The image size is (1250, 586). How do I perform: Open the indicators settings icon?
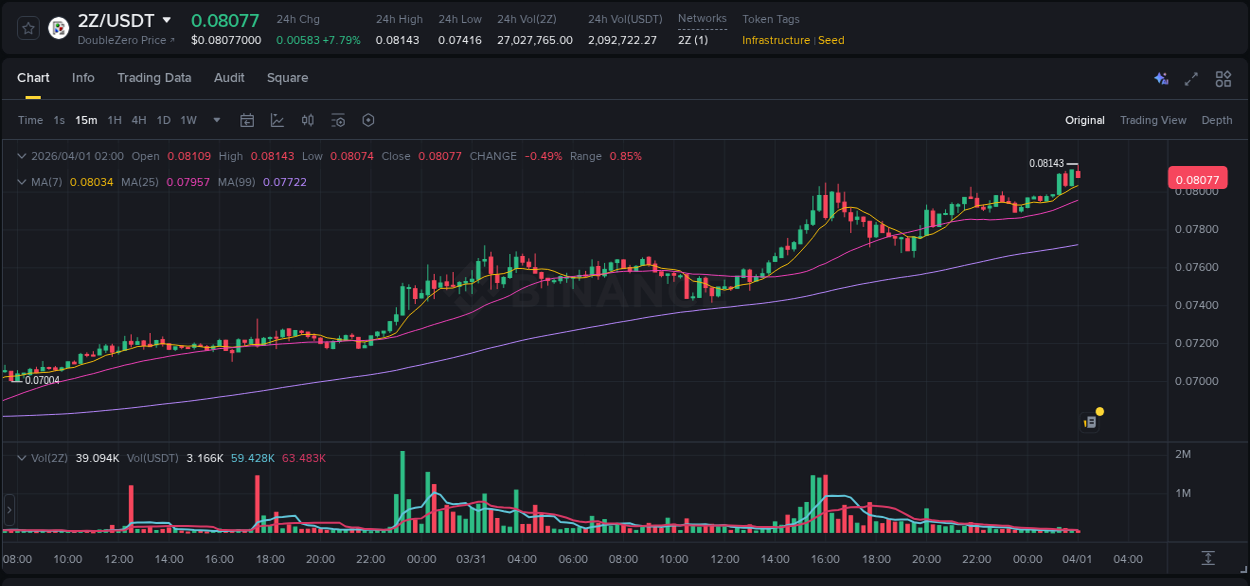338,120
